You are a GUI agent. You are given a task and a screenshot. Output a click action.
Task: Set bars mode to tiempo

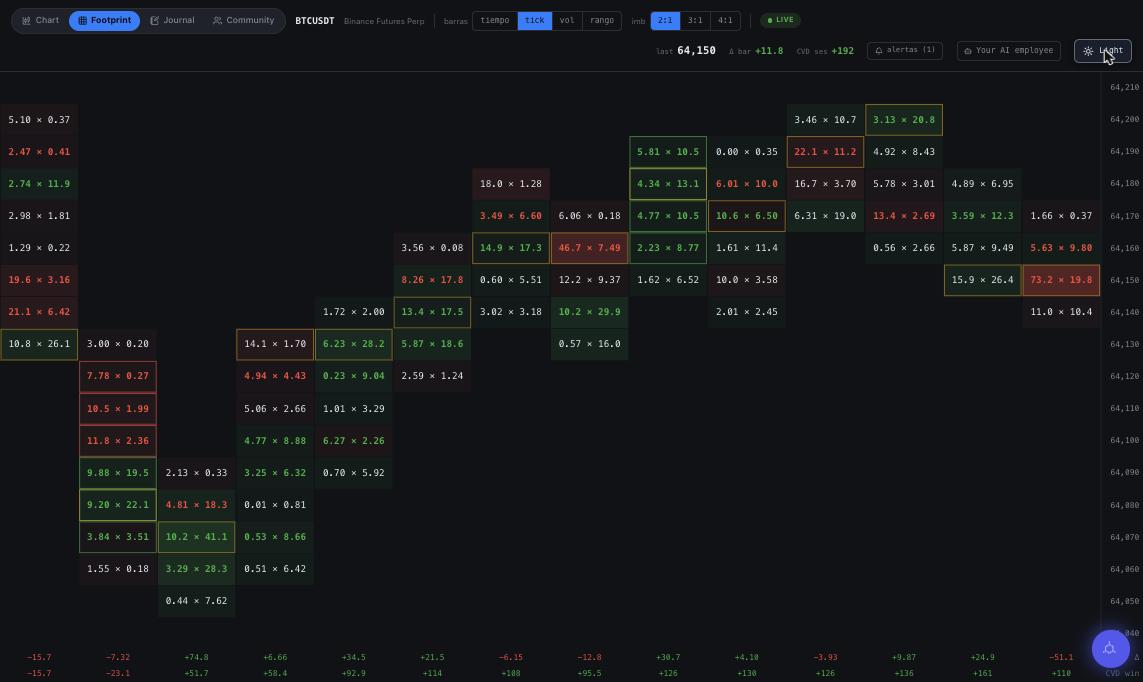point(495,20)
